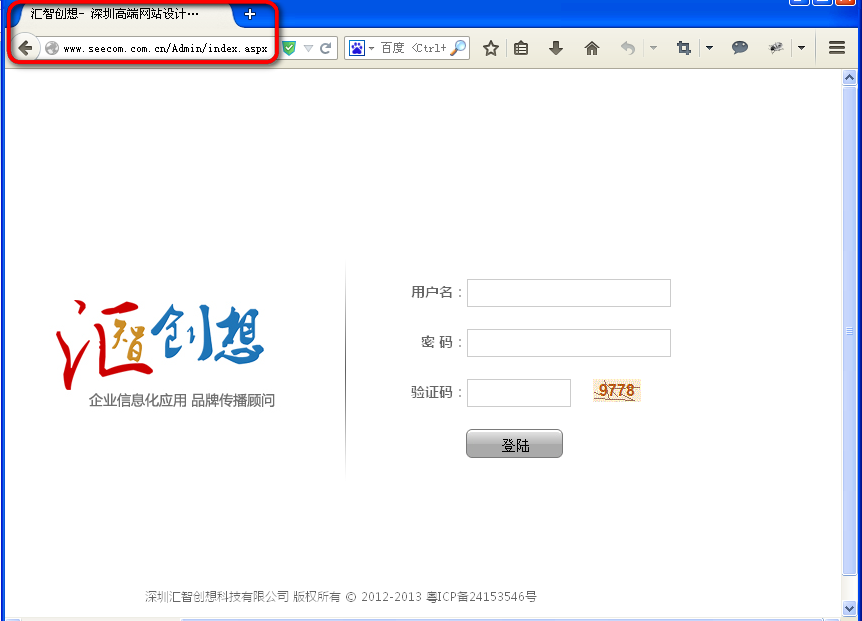Click the undo closed tab arrow icon

(628, 48)
